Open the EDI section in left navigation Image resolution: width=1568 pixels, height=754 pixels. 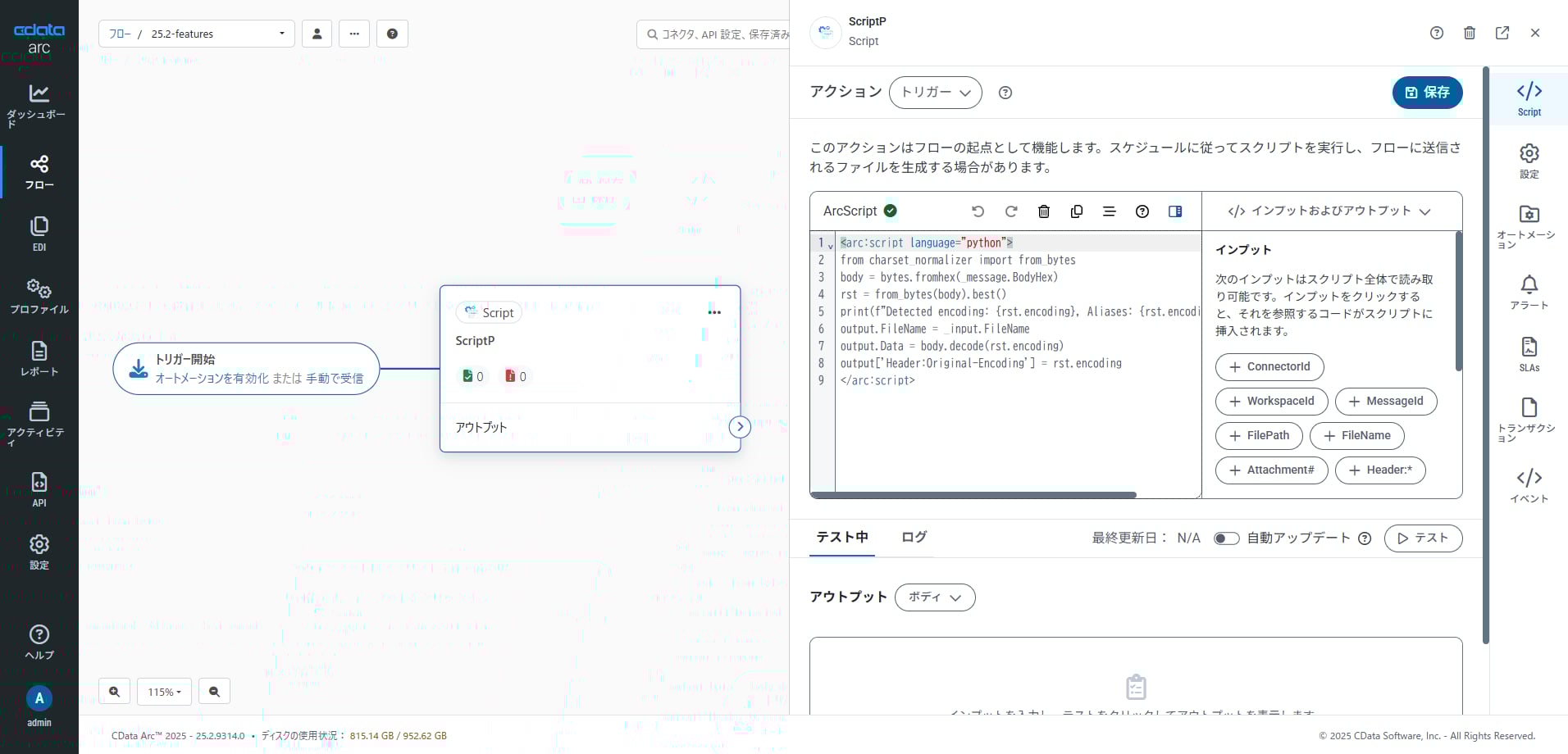pyautogui.click(x=39, y=232)
